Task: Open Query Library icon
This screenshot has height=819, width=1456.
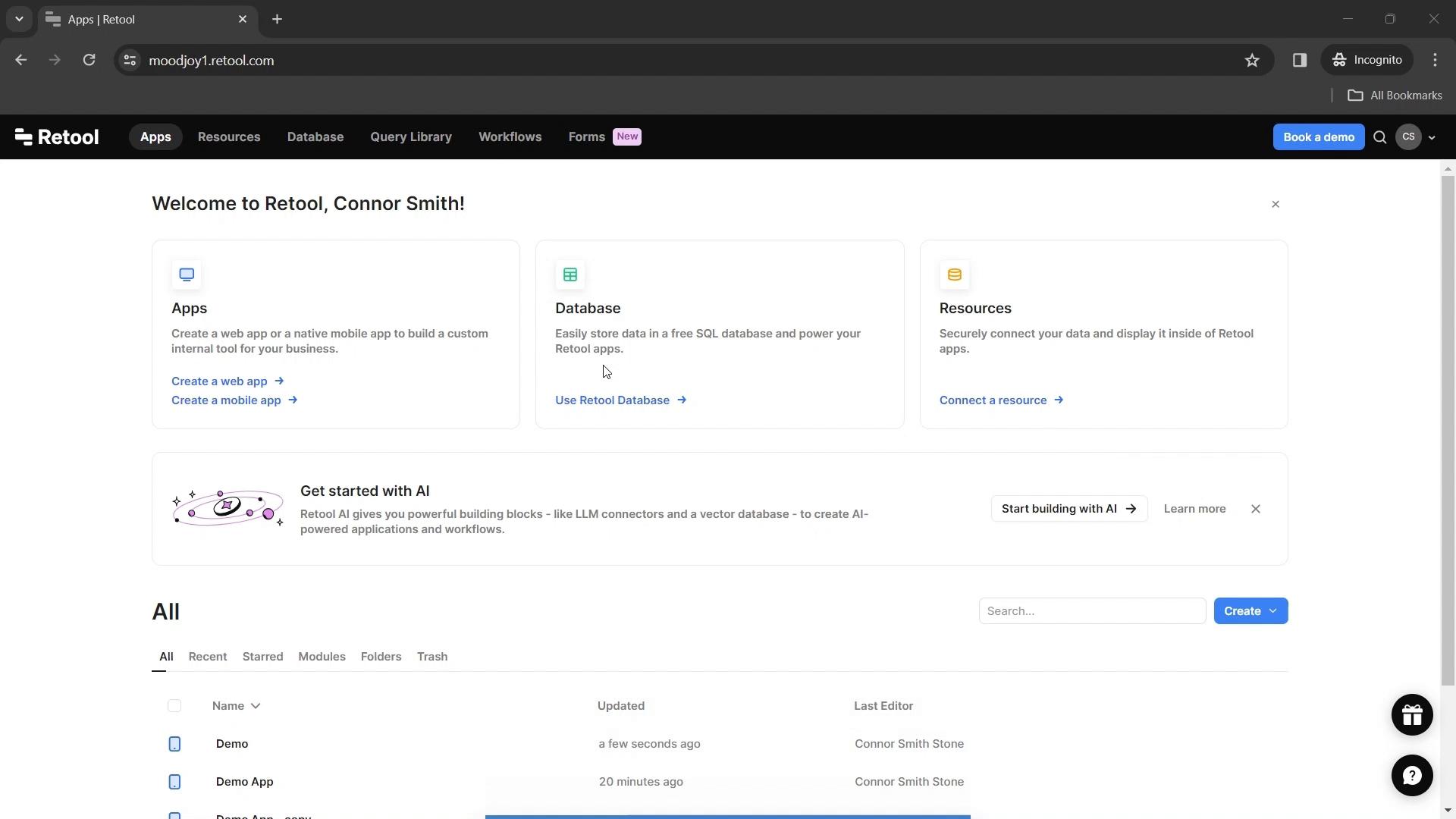Action: 411,136
